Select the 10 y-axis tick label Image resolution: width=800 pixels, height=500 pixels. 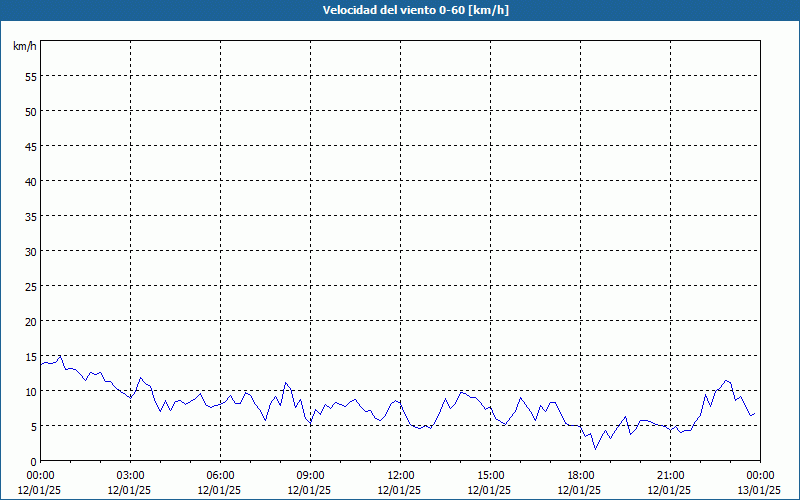(x=30, y=391)
